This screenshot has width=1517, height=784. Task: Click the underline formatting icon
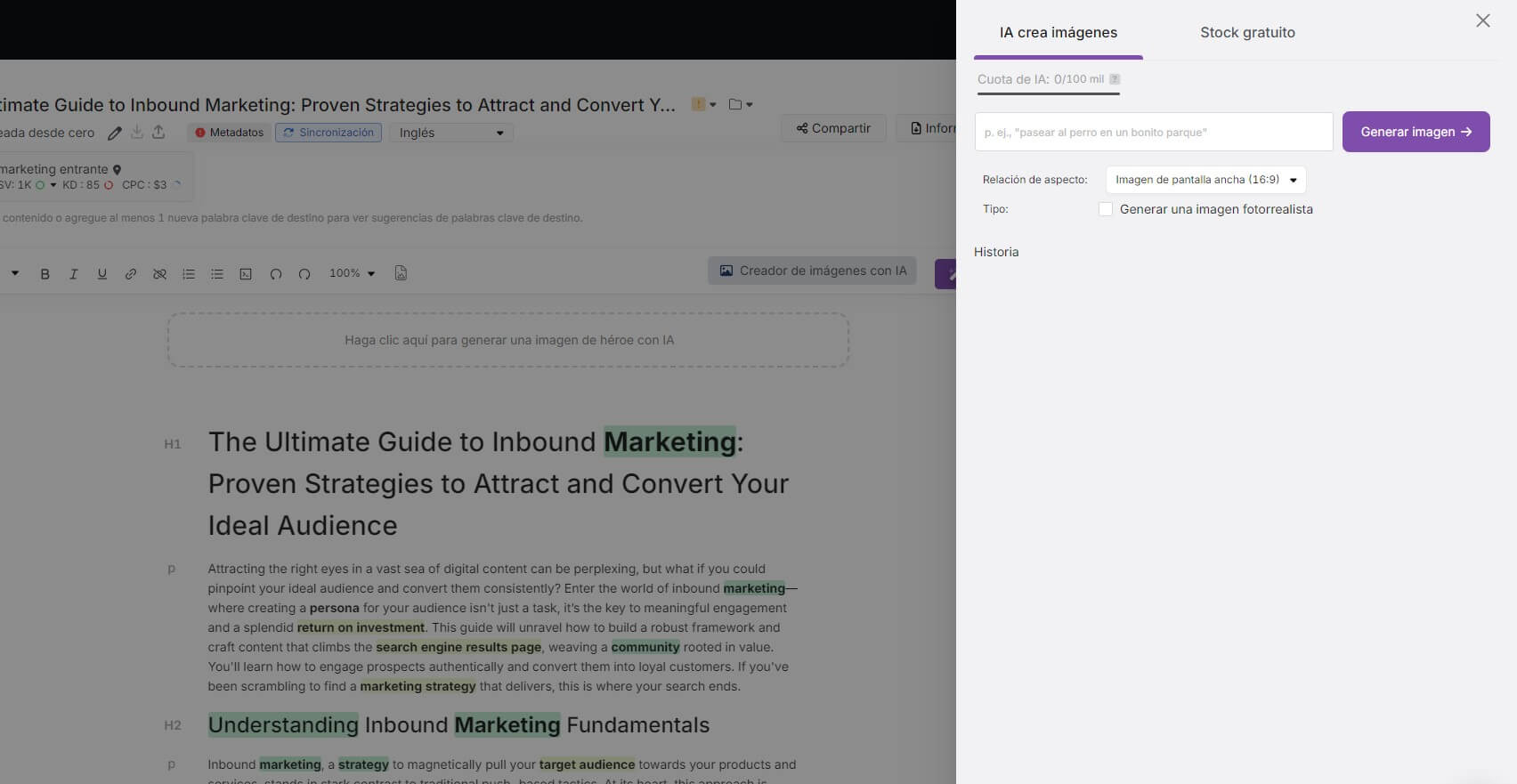coord(102,274)
